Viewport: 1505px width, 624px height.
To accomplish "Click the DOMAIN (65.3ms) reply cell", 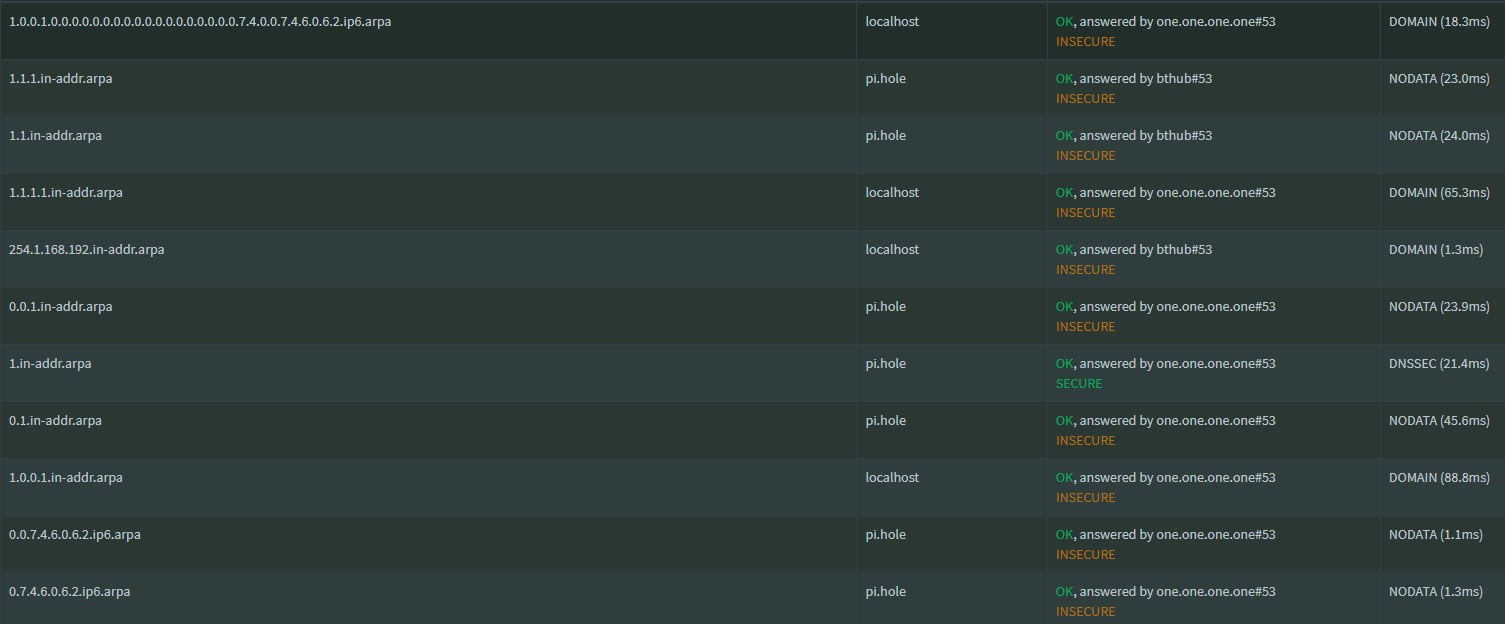I will point(1439,192).
